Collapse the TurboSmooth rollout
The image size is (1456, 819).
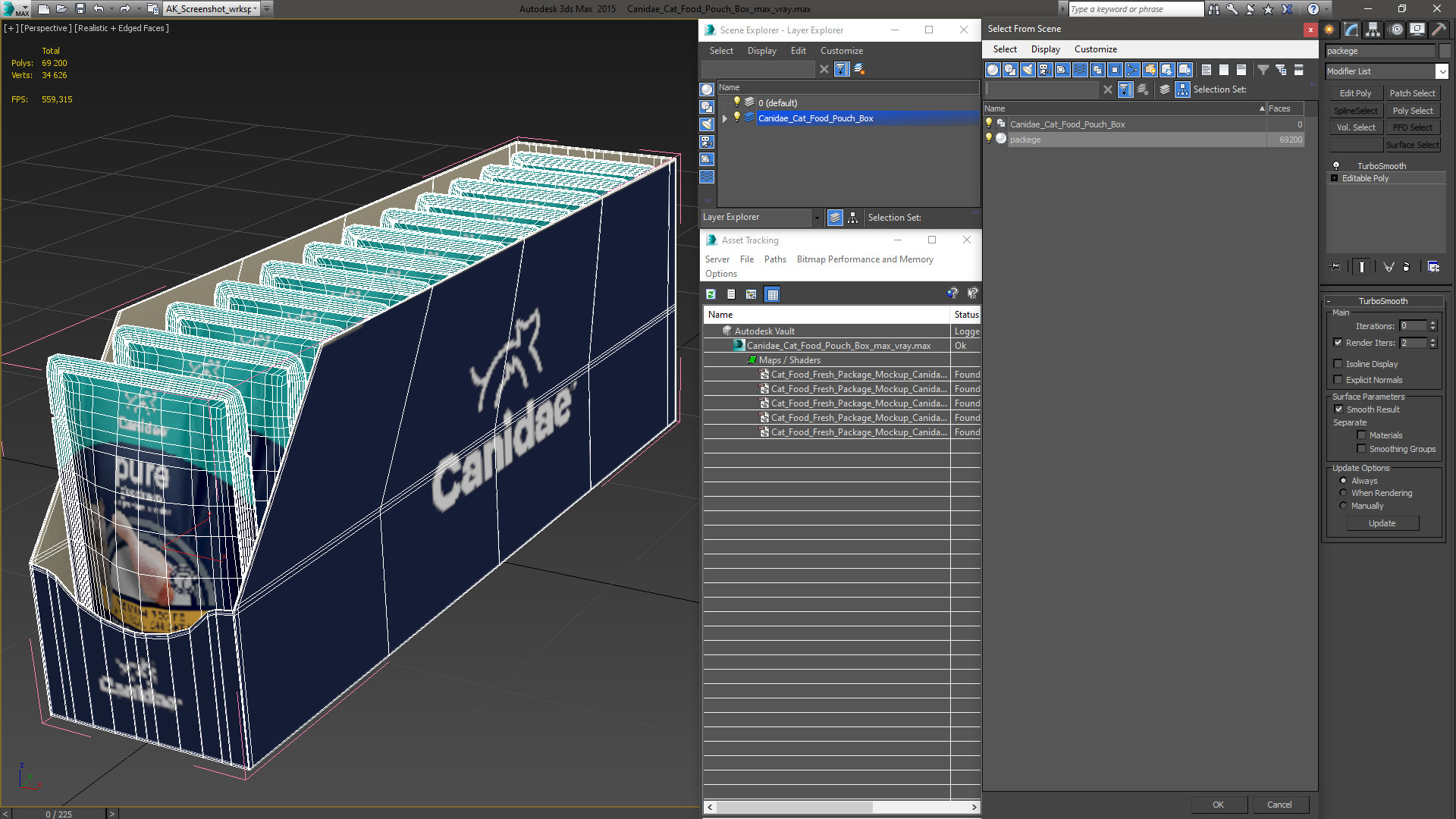[1329, 301]
